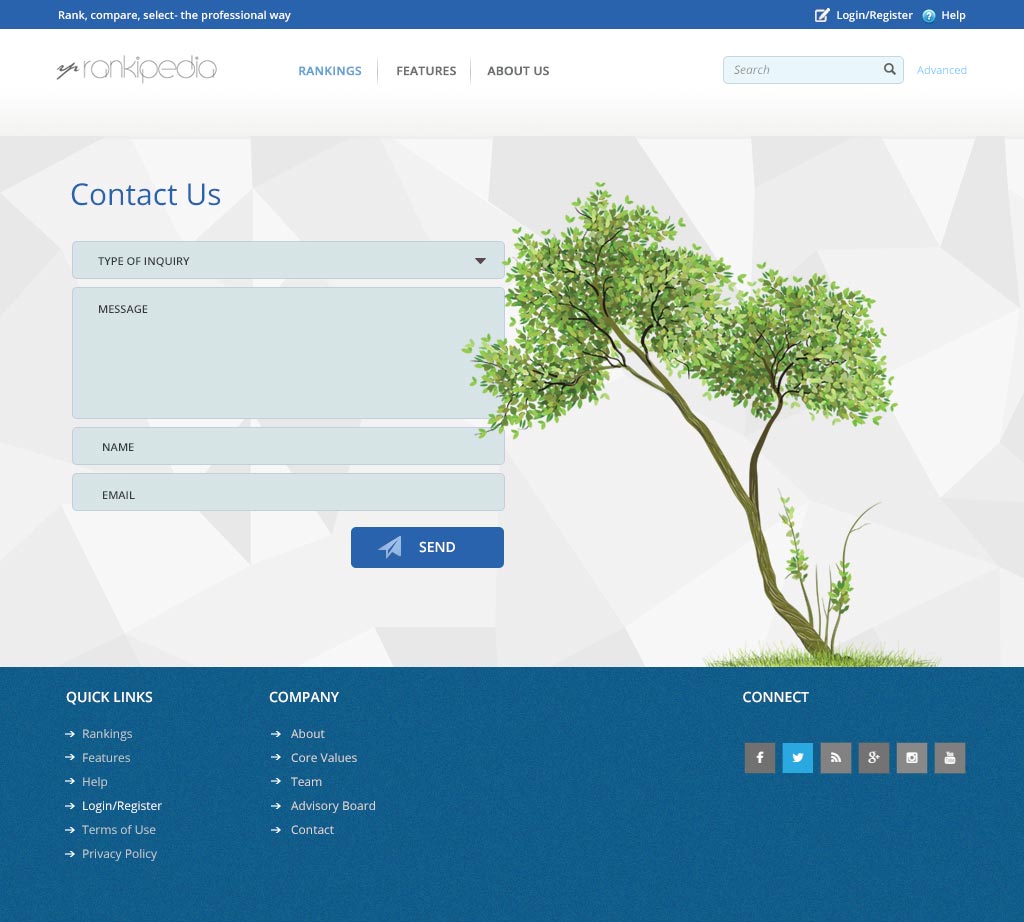Open the Terms of Use link
Image resolution: width=1024 pixels, height=922 pixels.
pyautogui.click(x=118, y=829)
